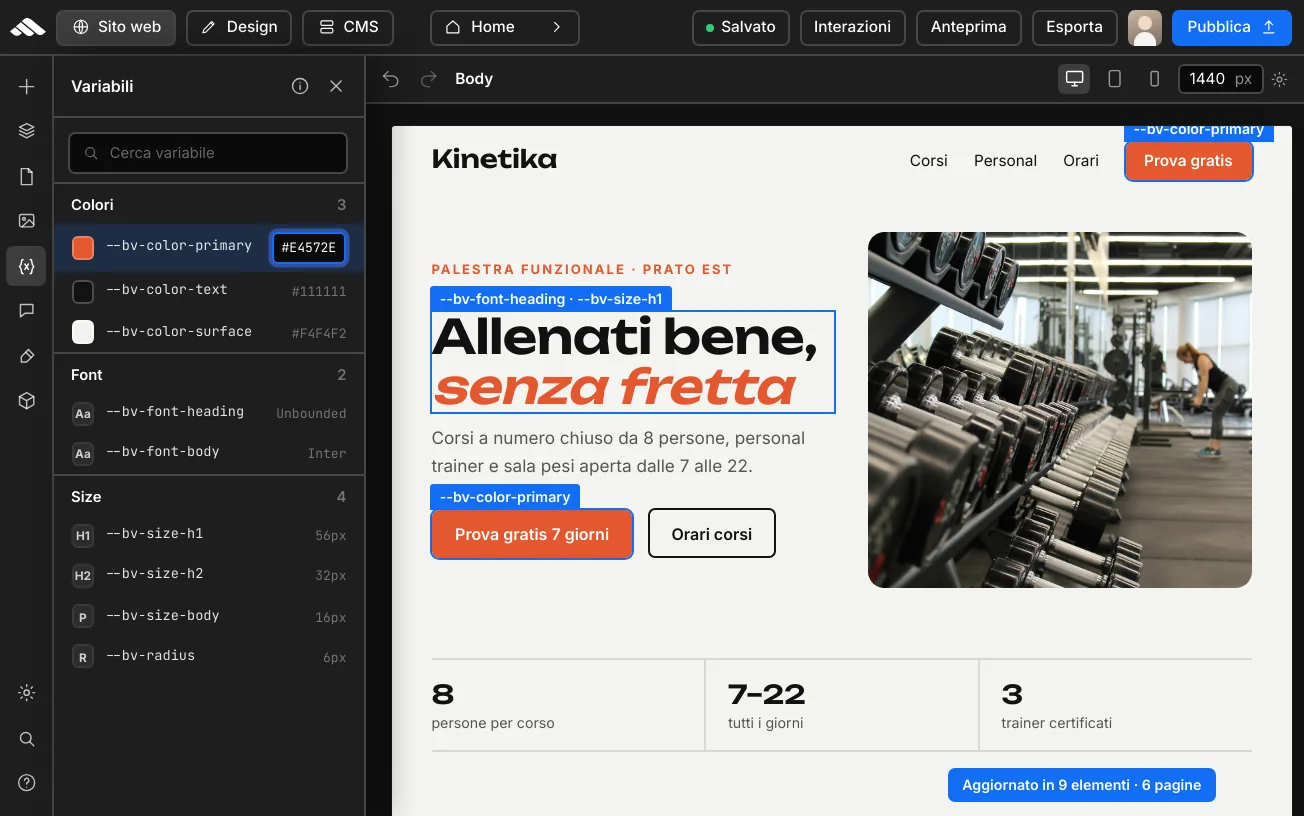1304x816 pixels.
Task: Open the Home page selector dropdown
Action: pos(504,28)
